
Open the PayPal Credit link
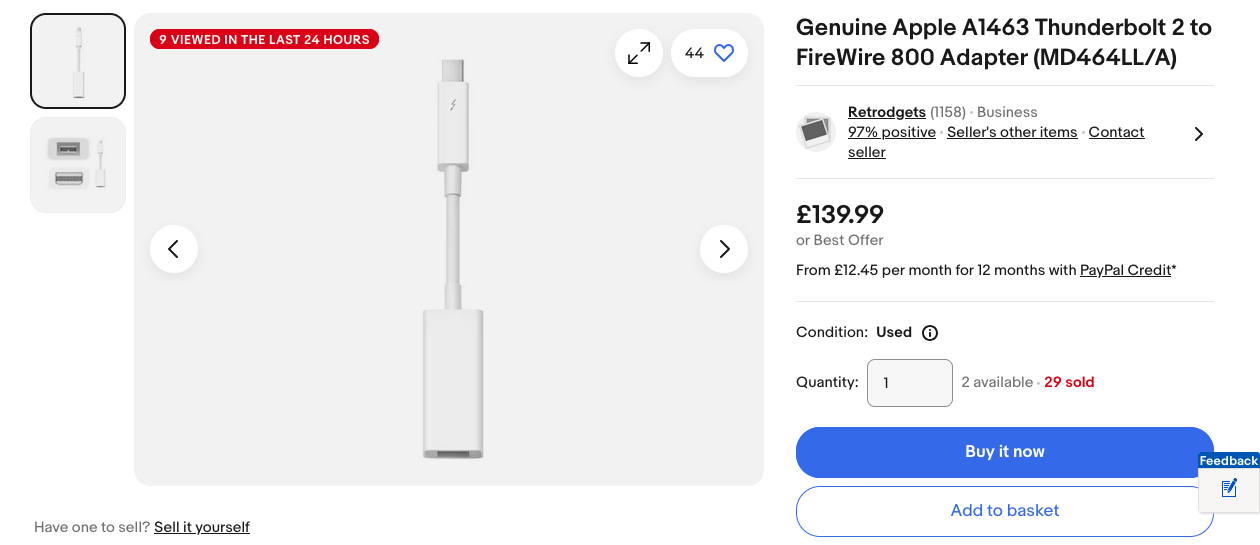tap(1125, 270)
